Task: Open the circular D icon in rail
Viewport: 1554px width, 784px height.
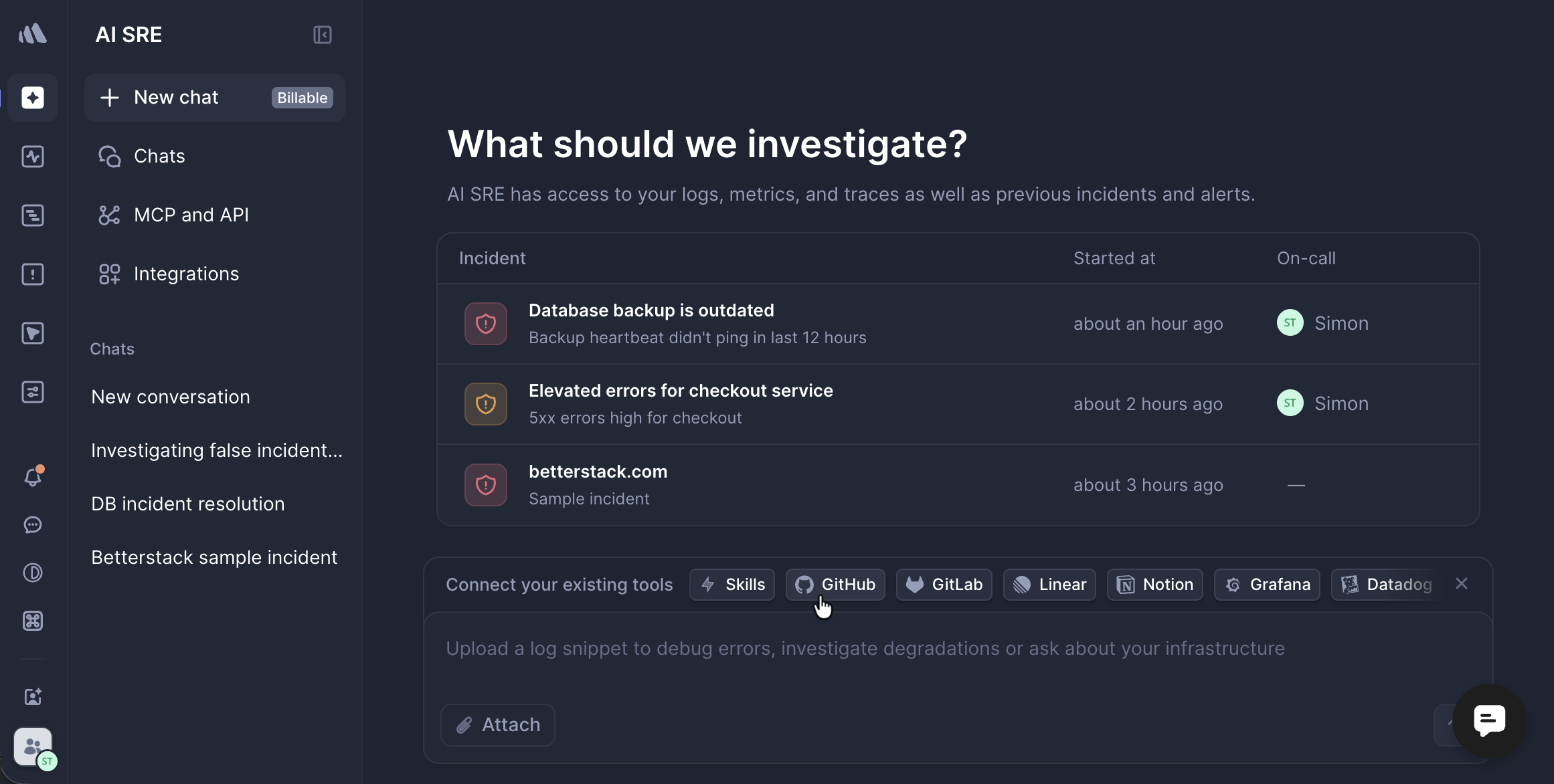Action: coord(33,573)
